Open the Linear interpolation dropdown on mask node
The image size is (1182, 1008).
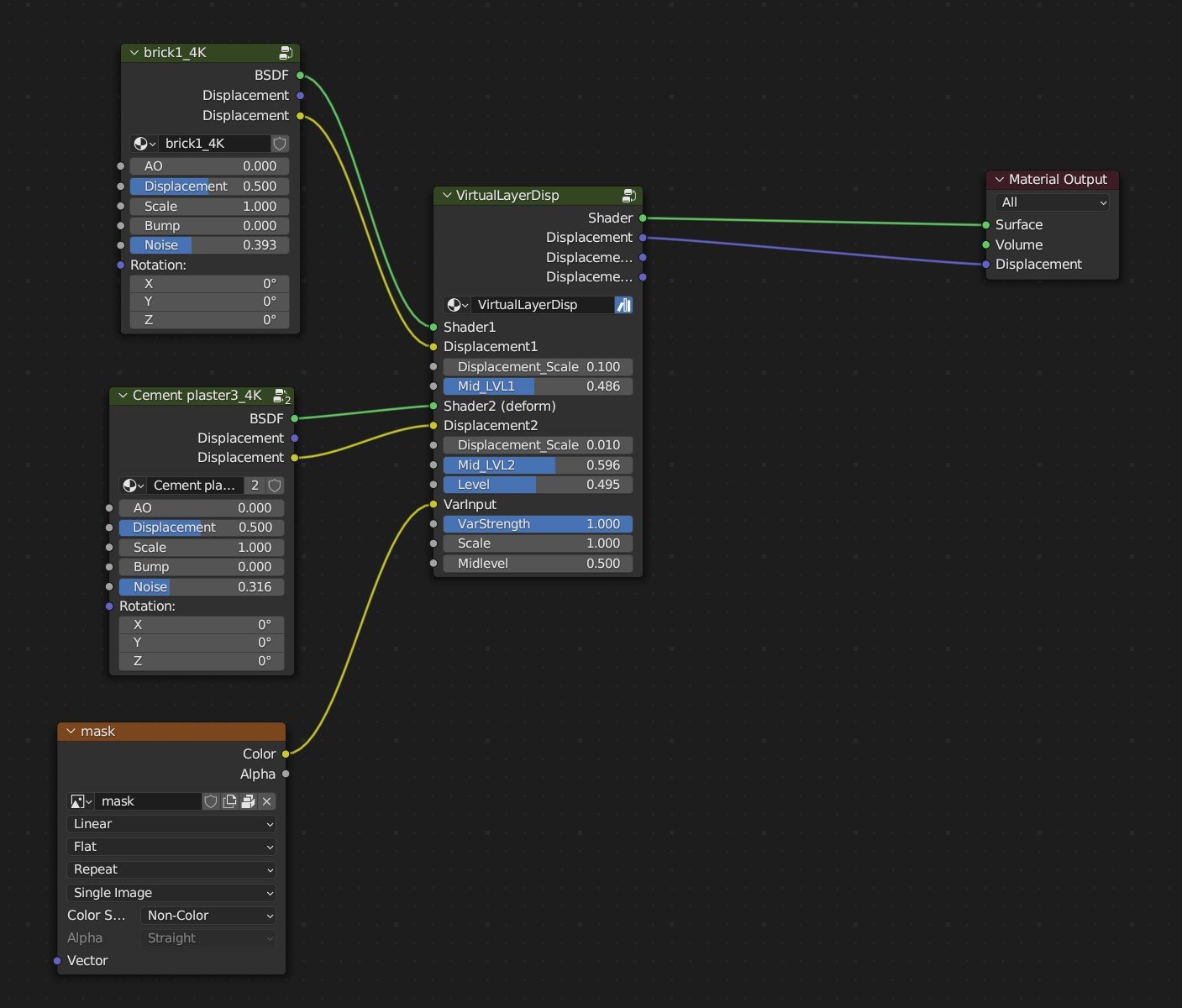(171, 824)
